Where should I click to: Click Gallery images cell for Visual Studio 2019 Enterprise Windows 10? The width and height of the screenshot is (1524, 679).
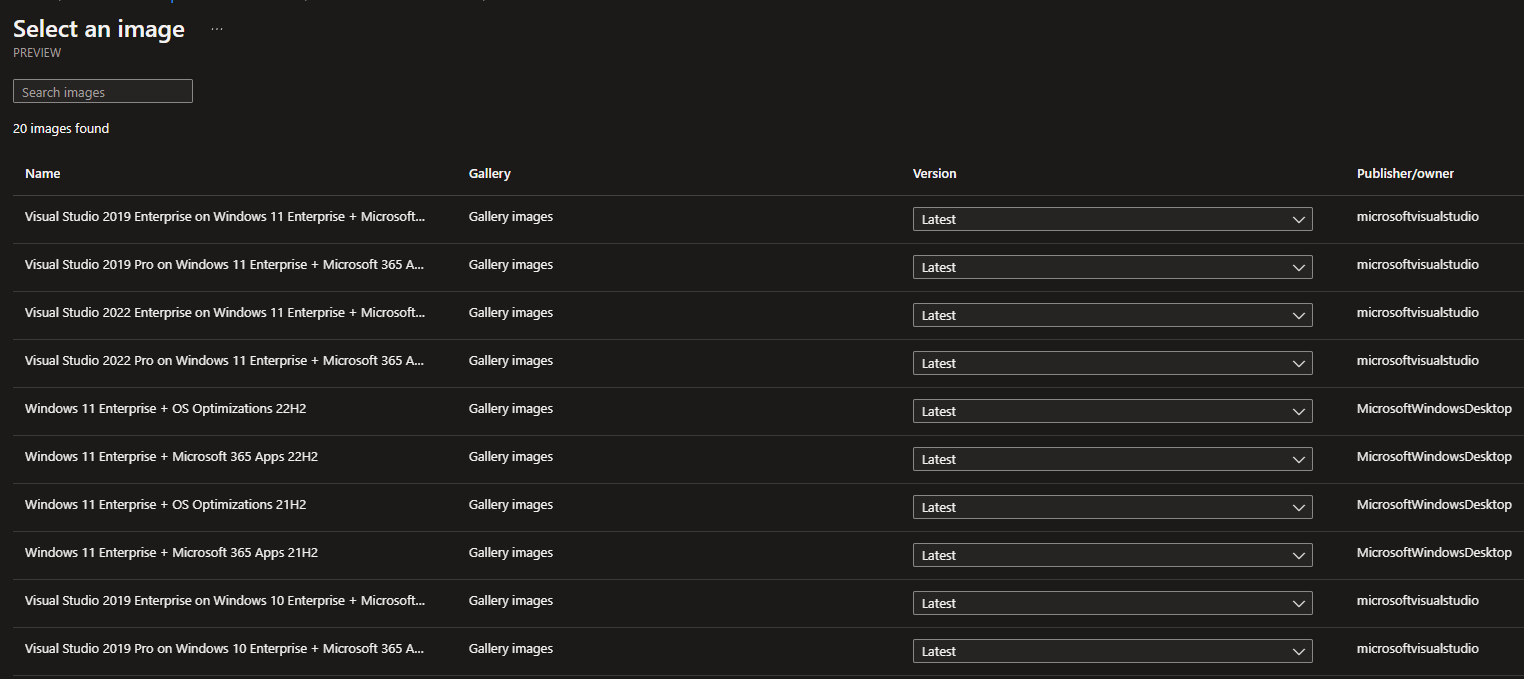(x=511, y=600)
